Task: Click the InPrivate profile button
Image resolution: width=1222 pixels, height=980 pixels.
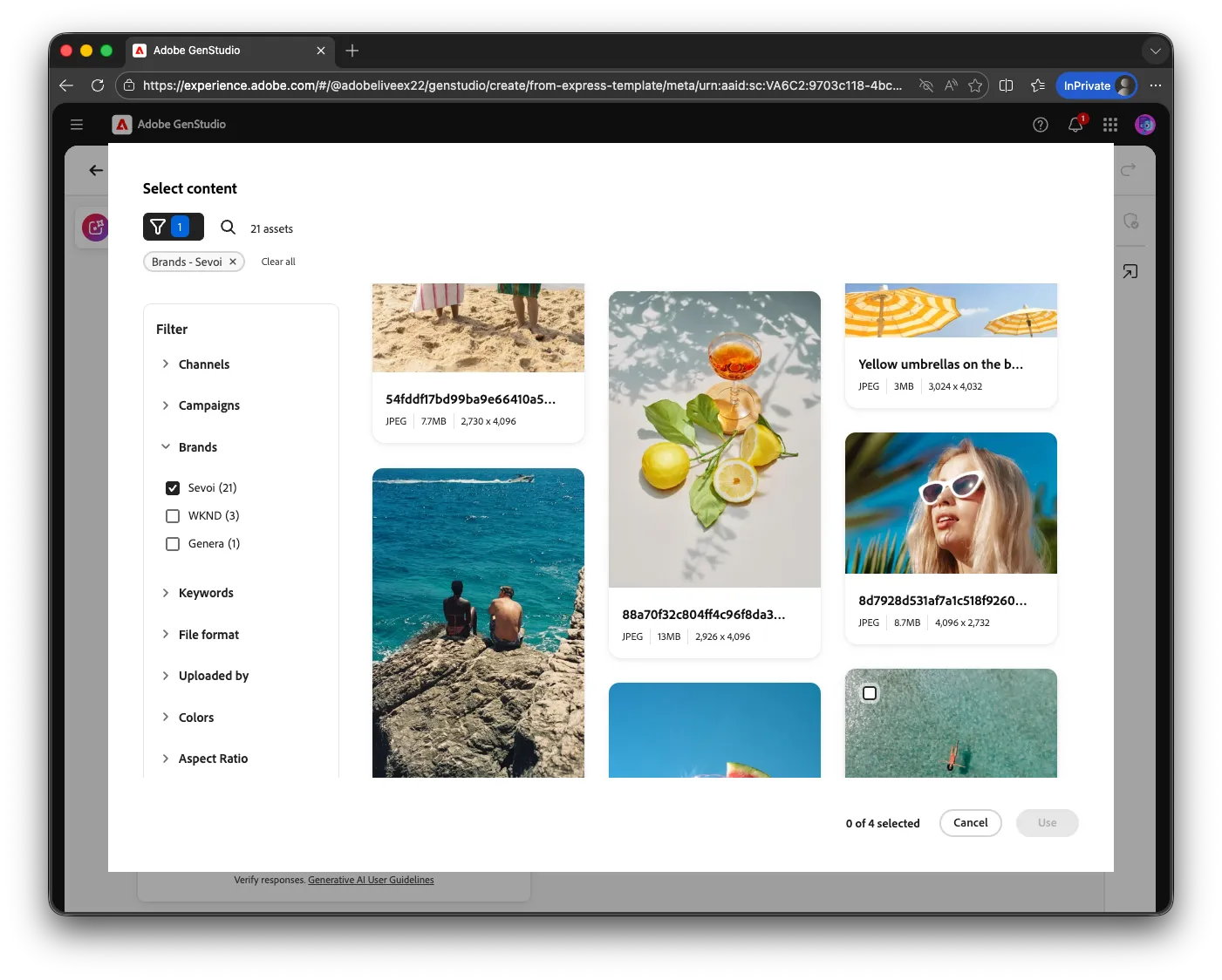Action: tap(1096, 85)
